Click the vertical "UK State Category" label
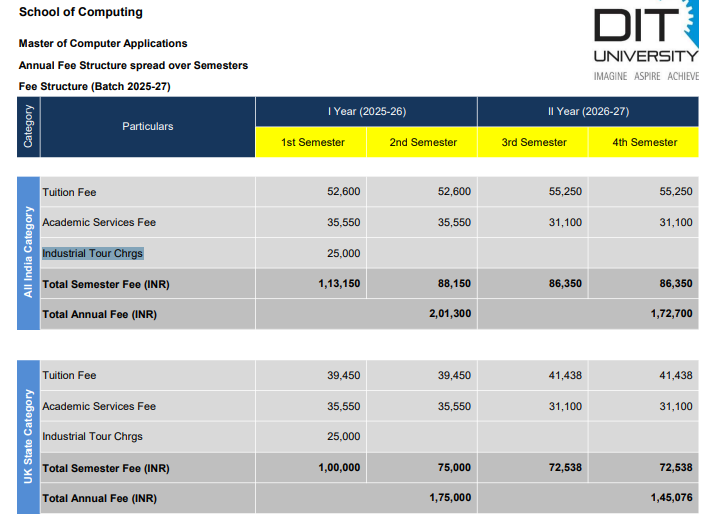Screen dimensions: 722x529 (28, 437)
